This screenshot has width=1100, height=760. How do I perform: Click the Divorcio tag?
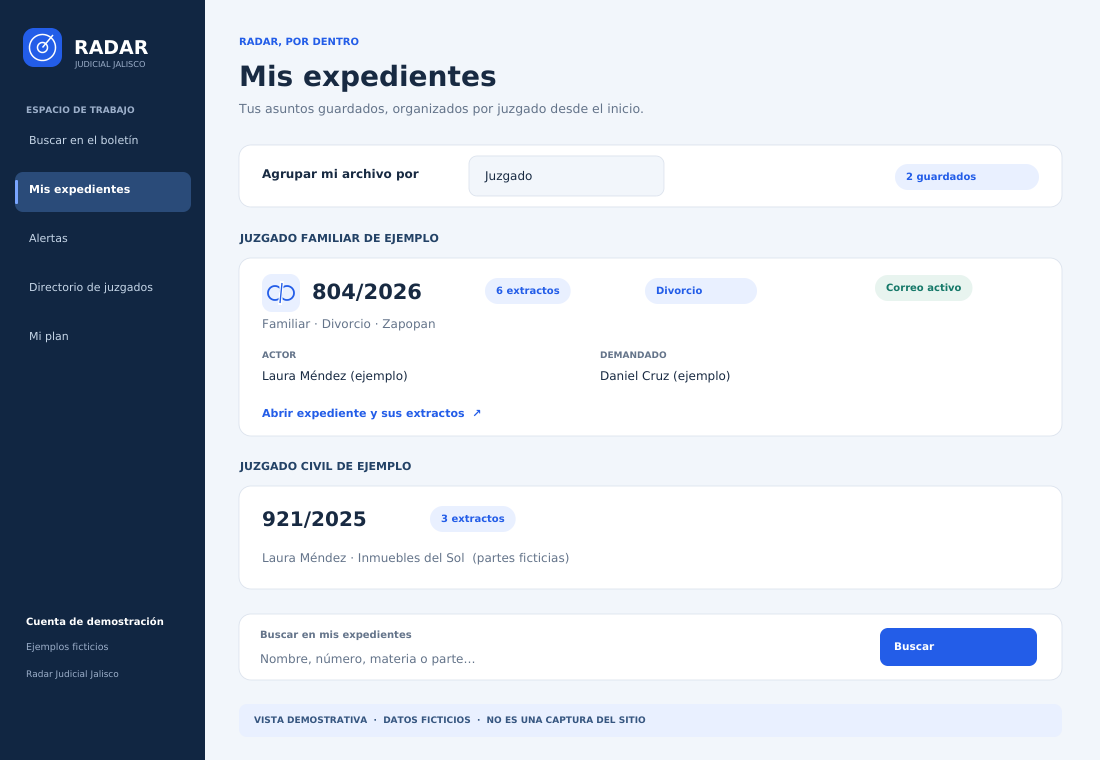tap(701, 291)
